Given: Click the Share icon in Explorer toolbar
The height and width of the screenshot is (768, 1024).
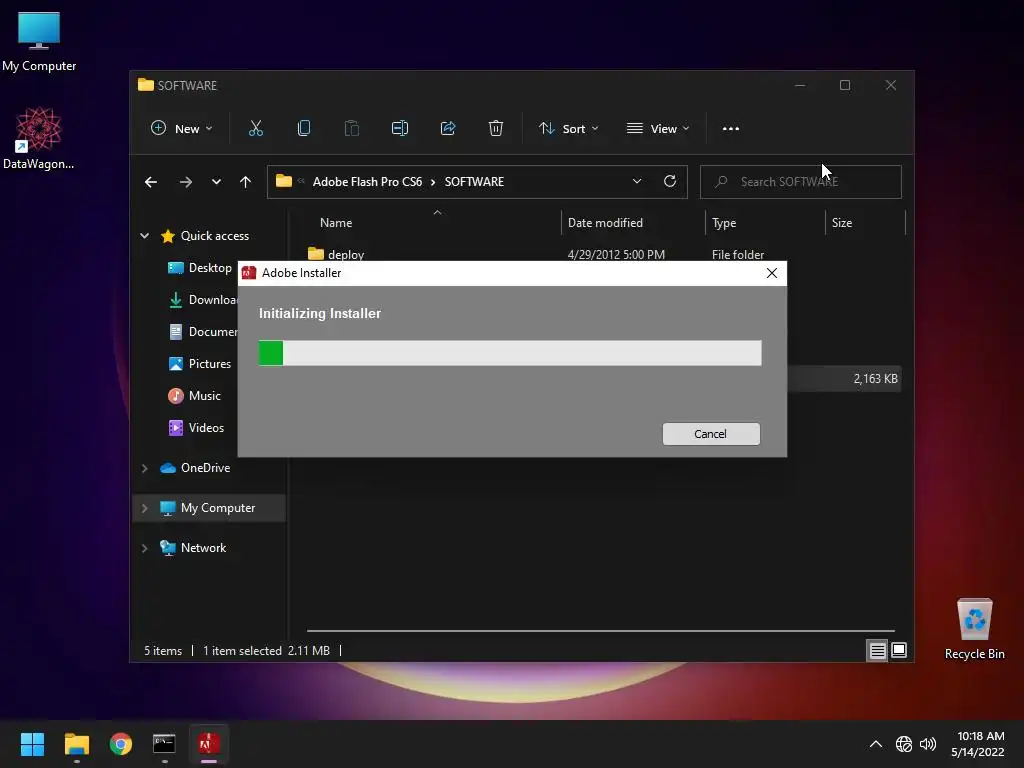Looking at the screenshot, I should (x=447, y=129).
